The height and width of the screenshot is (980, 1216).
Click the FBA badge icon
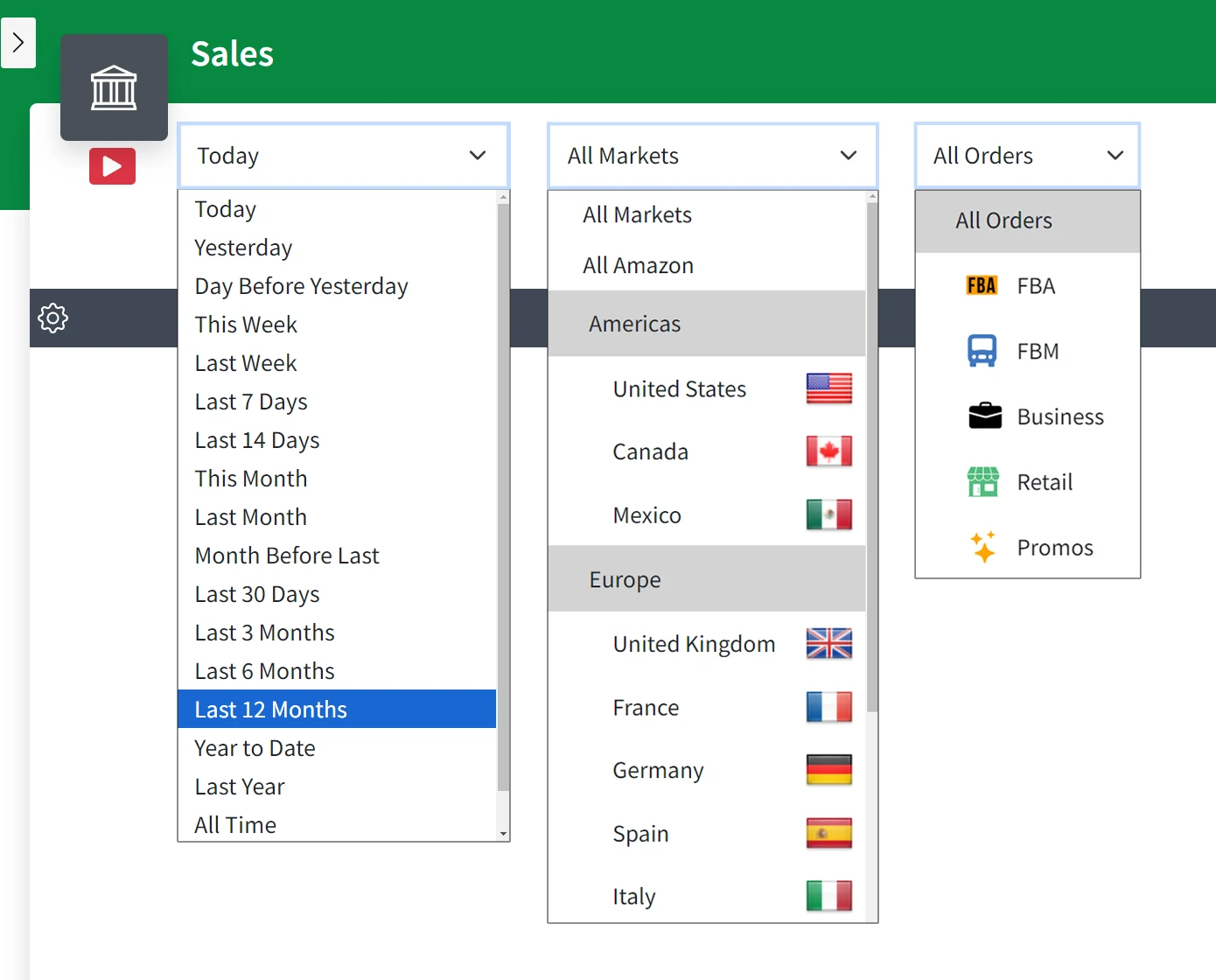click(x=982, y=285)
